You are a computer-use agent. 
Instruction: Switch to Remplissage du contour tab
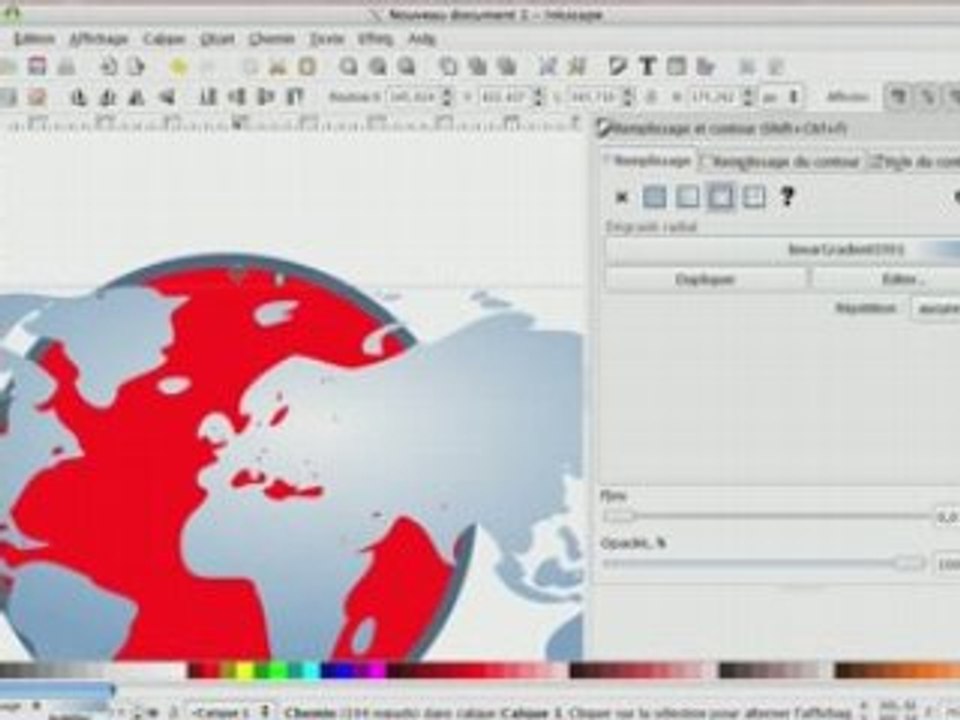point(781,162)
